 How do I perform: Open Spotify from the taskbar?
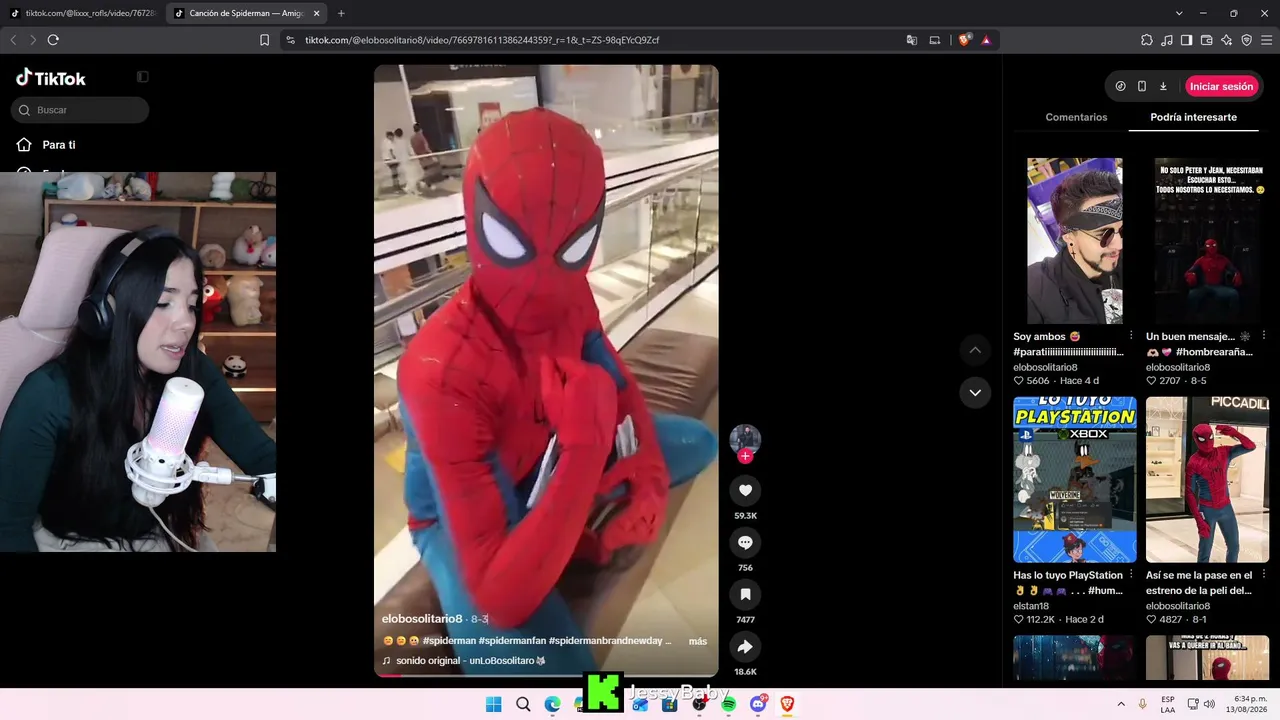[729, 704]
